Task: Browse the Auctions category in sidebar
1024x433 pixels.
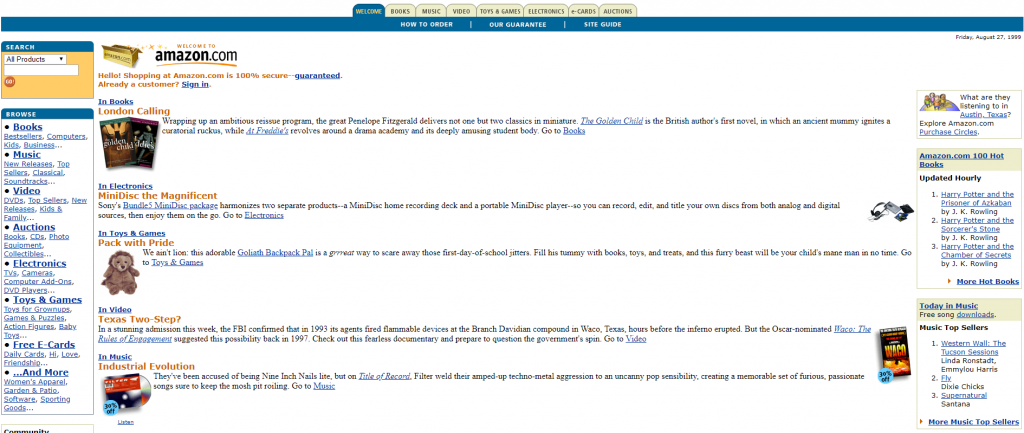Action: [x=34, y=227]
